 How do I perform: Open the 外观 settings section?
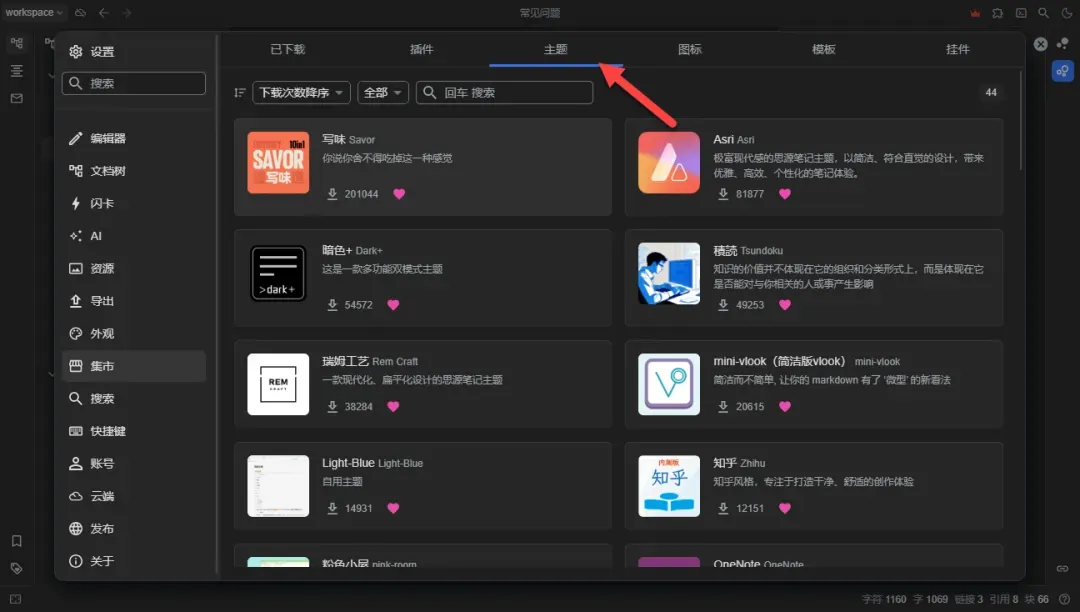pyautogui.click(x=134, y=333)
